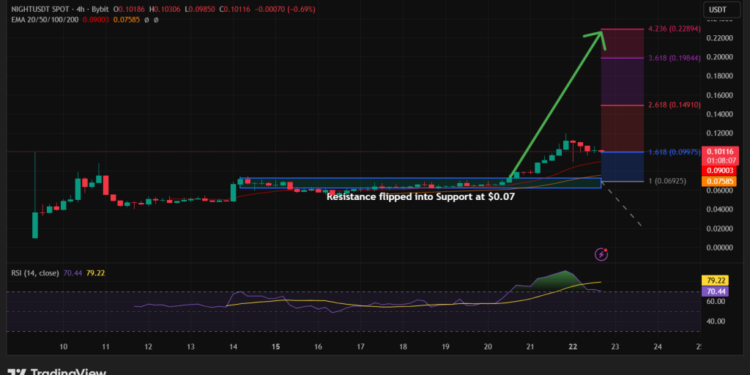Select the 1 (0.06925) Fibonacci label
750x375 pixels.
pyautogui.click(x=667, y=181)
